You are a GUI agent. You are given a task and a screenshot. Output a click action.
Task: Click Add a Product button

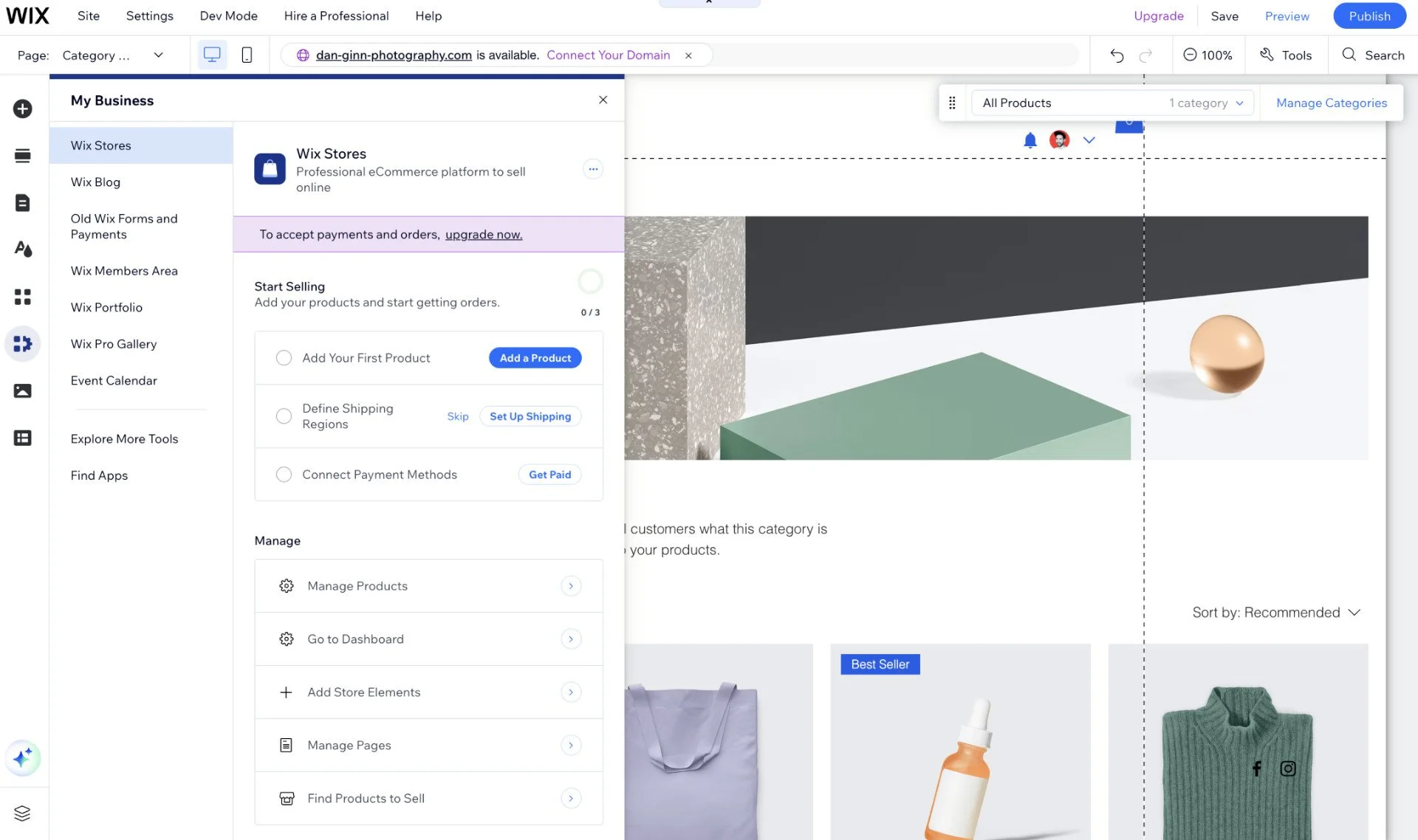535,358
